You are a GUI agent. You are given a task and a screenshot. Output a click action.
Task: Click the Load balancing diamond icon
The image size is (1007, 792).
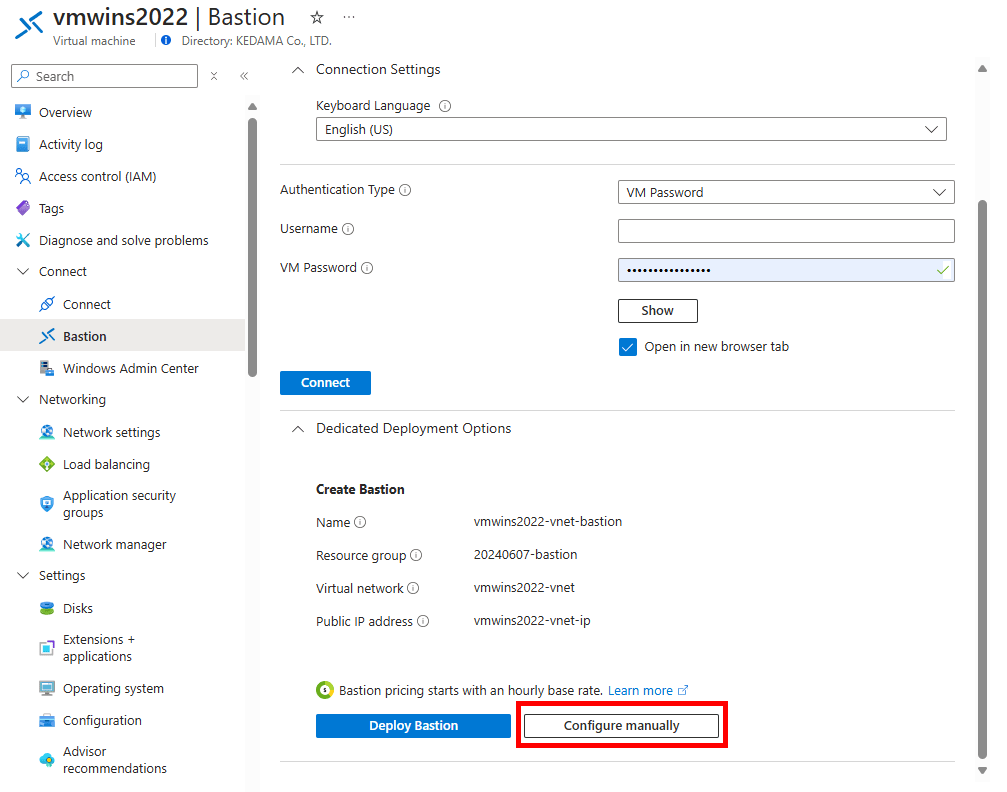(47, 464)
